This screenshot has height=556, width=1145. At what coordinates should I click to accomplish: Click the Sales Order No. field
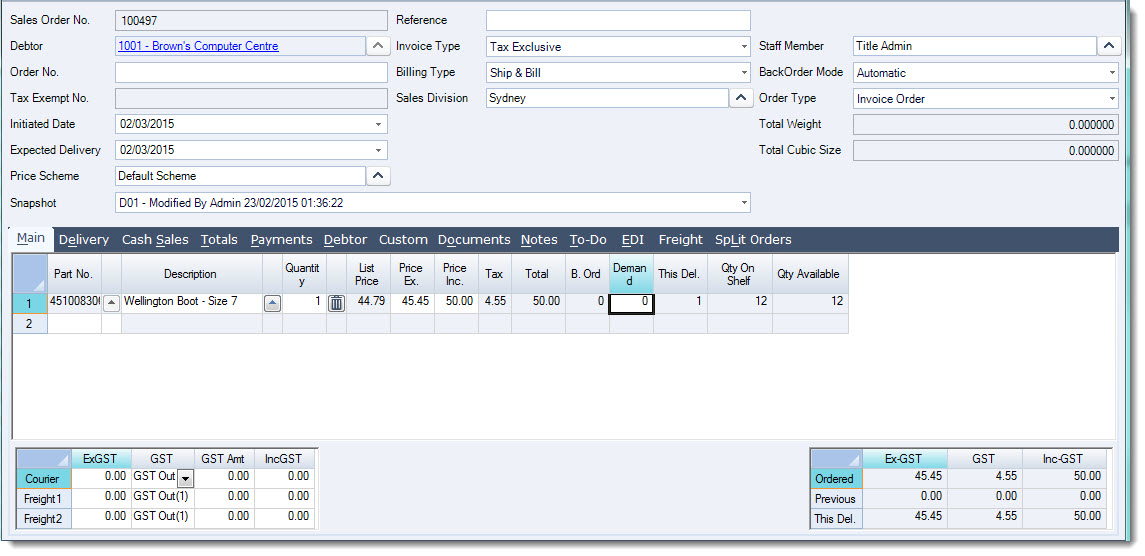tap(251, 20)
